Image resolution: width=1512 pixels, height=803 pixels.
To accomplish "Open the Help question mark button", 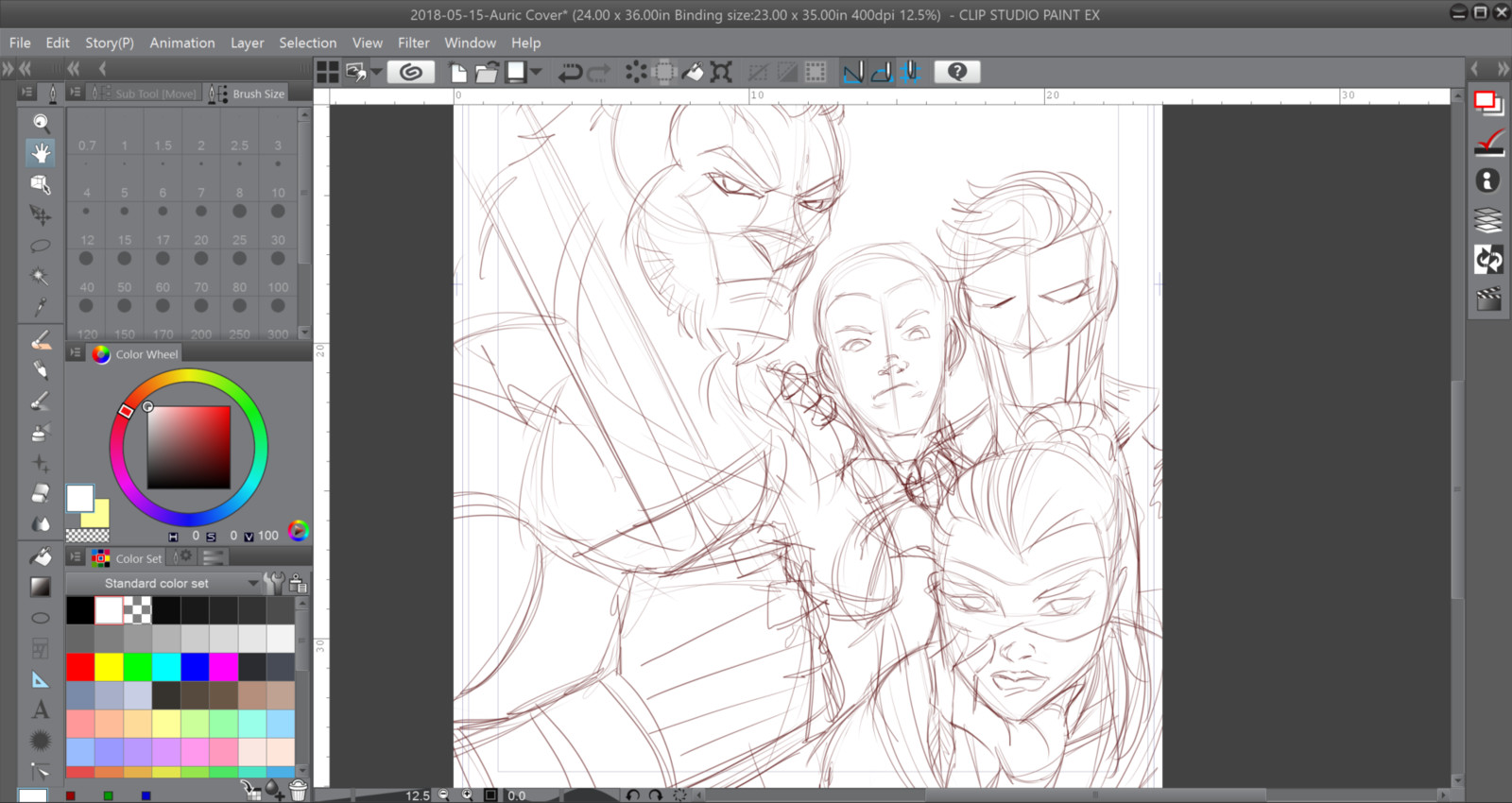I will 956,72.
